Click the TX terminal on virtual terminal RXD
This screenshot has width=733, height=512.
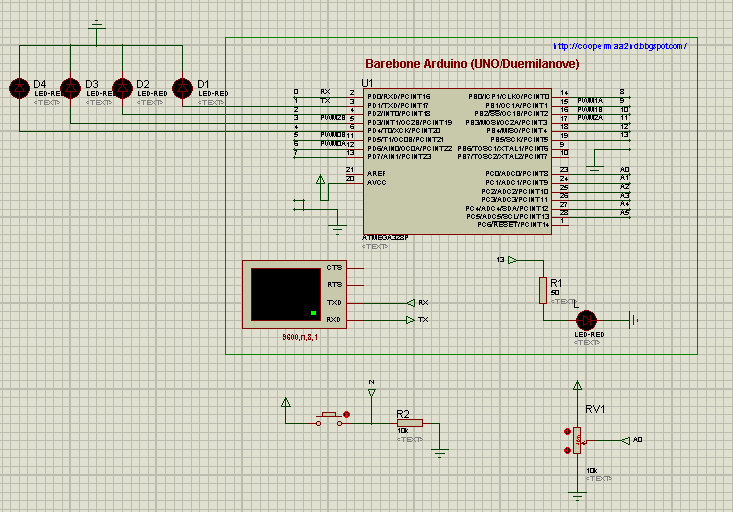pyautogui.click(x=410, y=320)
